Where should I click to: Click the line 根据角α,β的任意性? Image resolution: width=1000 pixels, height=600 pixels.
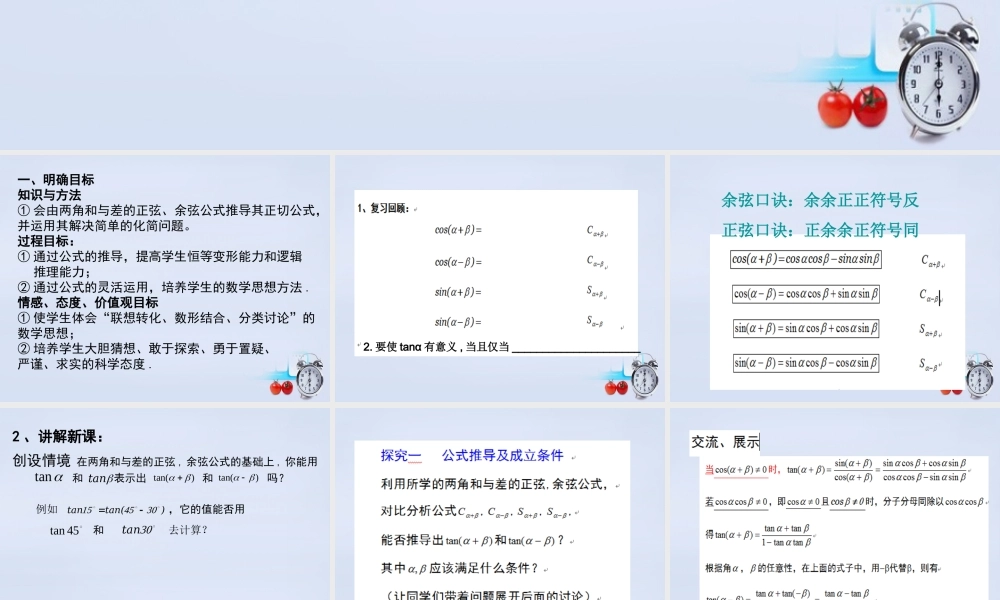[x=821, y=568]
